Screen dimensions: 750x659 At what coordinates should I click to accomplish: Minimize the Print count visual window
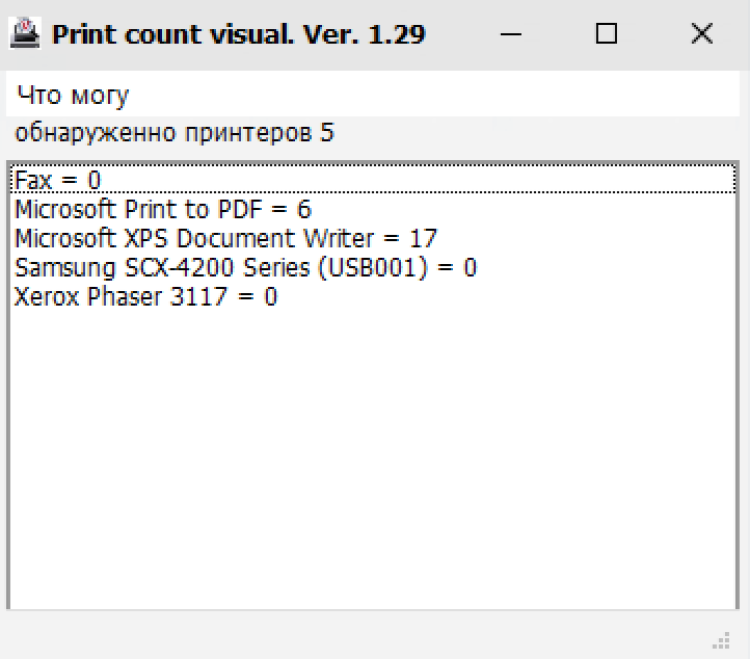point(510,34)
